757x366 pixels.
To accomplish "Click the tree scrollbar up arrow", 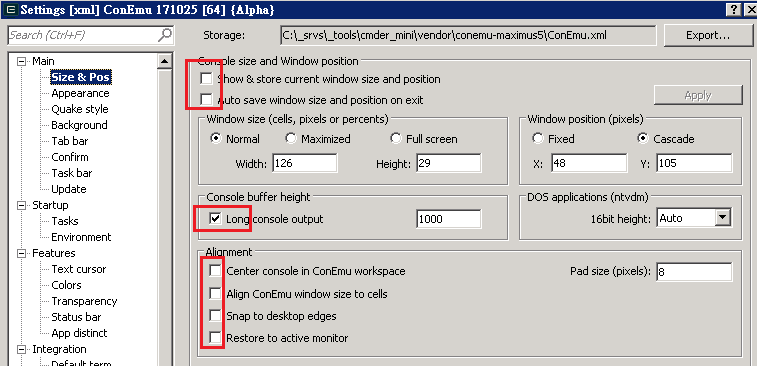I will 165,61.
